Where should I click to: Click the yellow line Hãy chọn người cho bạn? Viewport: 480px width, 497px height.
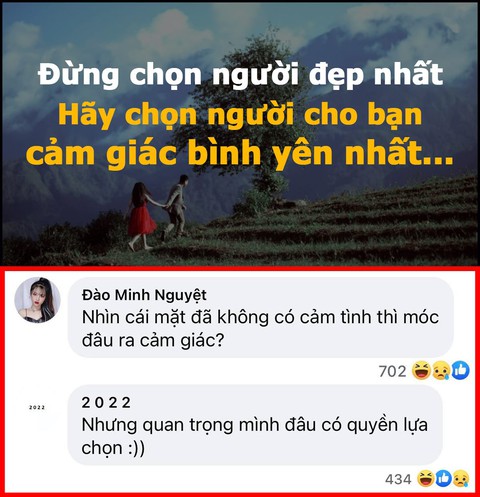click(x=240, y=115)
